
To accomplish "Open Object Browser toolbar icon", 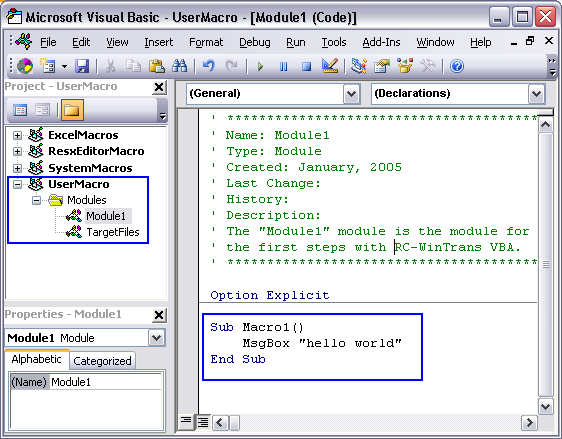I will point(405,66).
